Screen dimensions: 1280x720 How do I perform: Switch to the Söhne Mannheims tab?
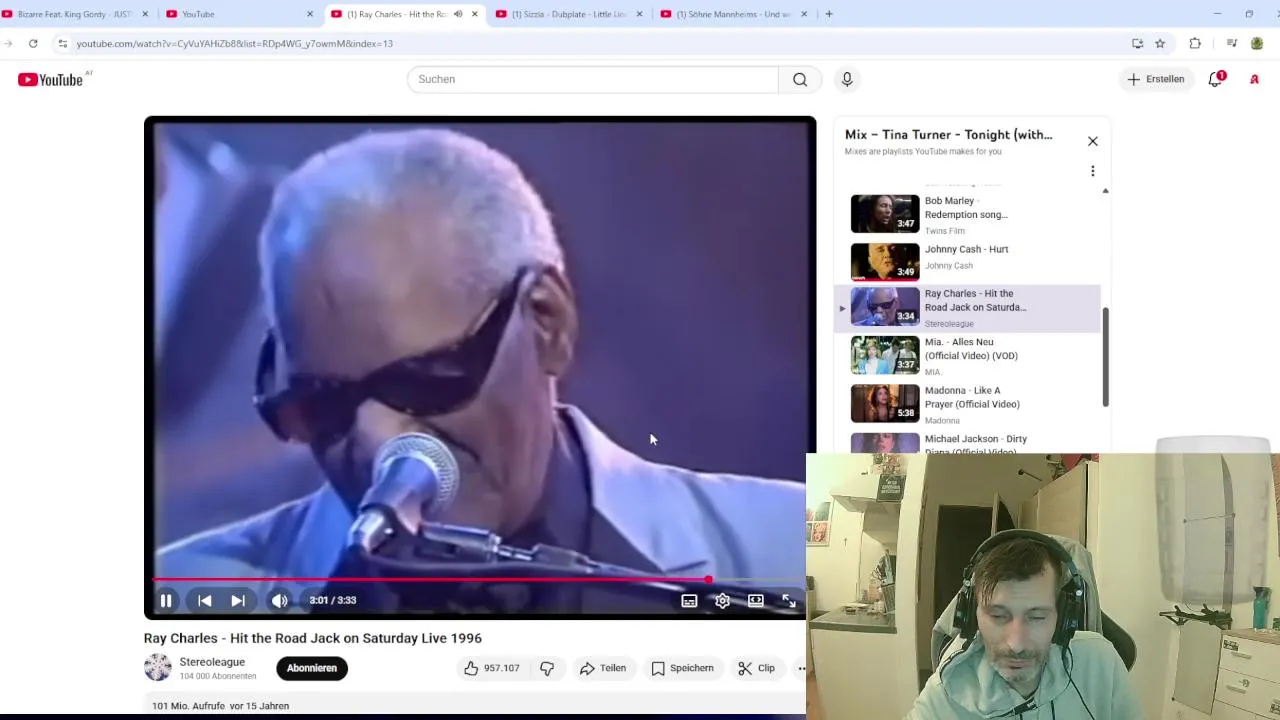[x=733, y=14]
